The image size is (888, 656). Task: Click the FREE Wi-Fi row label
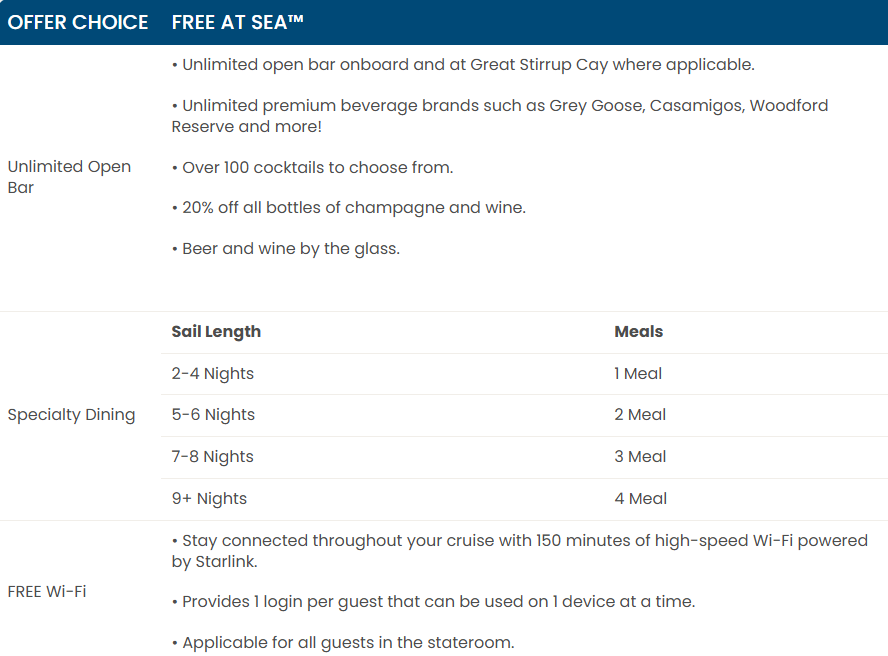pos(47,591)
